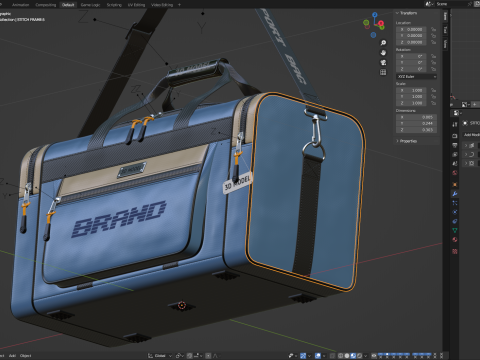The width and height of the screenshot is (480, 360).
Task: Select rendered viewport shading
Action: click(x=359, y=356)
